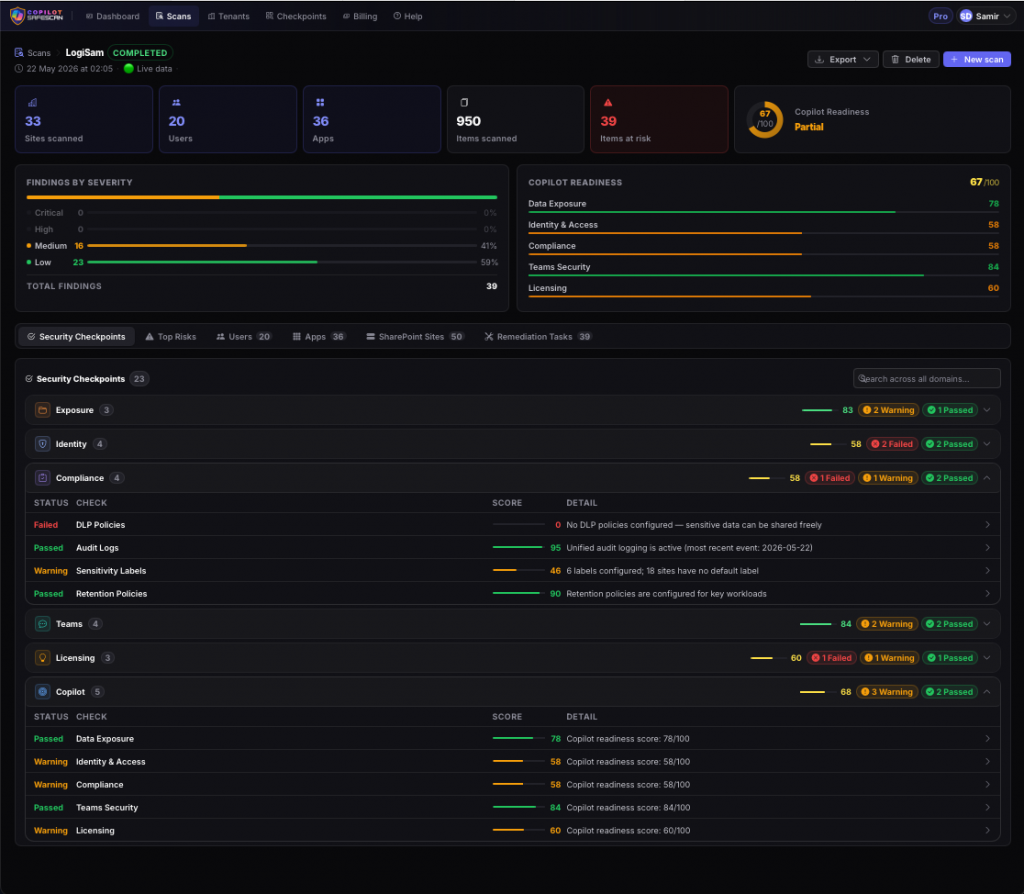Click the Scans breadcrumb icon
The image size is (1024, 894).
click(19, 52)
